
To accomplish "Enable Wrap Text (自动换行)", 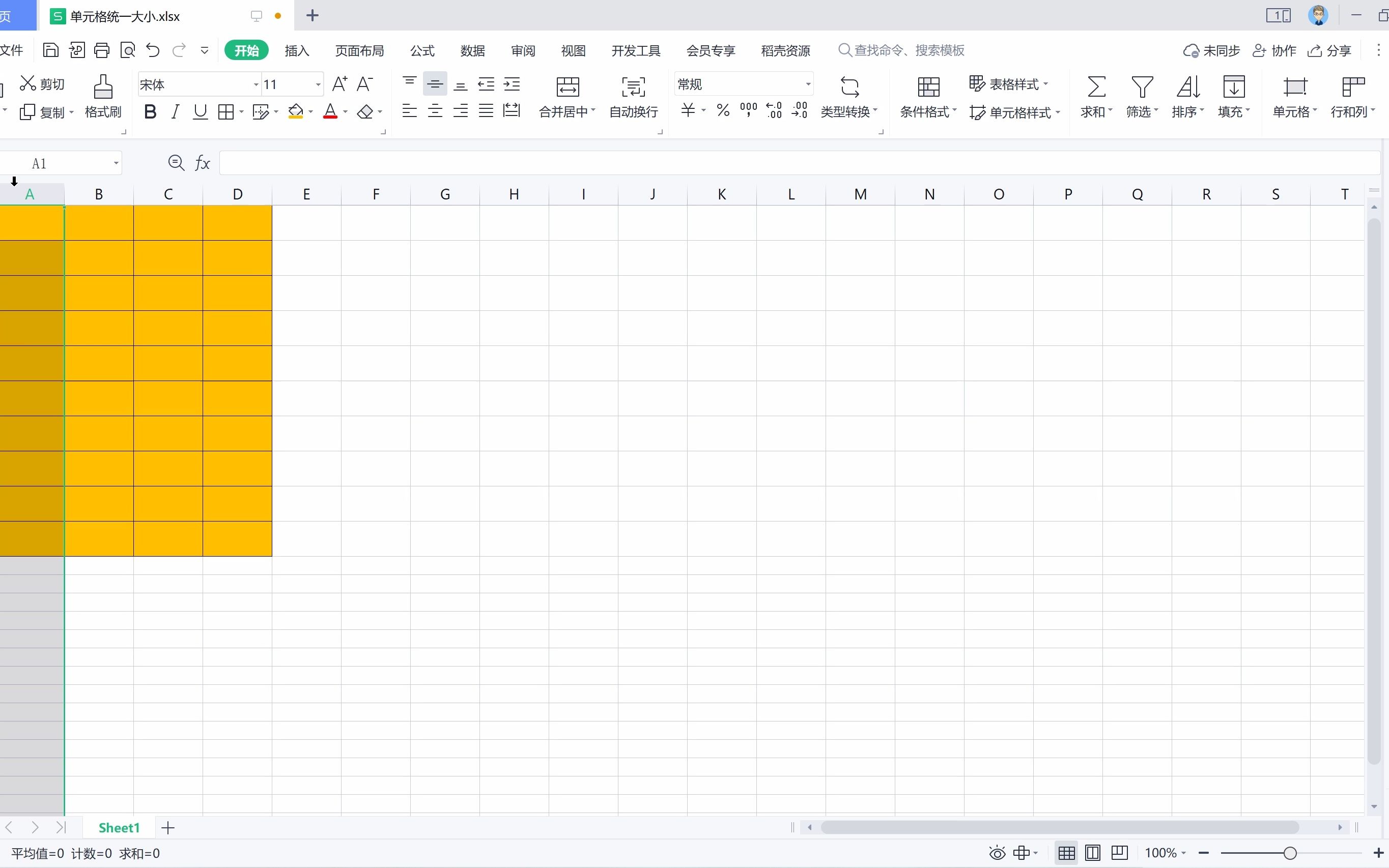I will click(x=633, y=86).
